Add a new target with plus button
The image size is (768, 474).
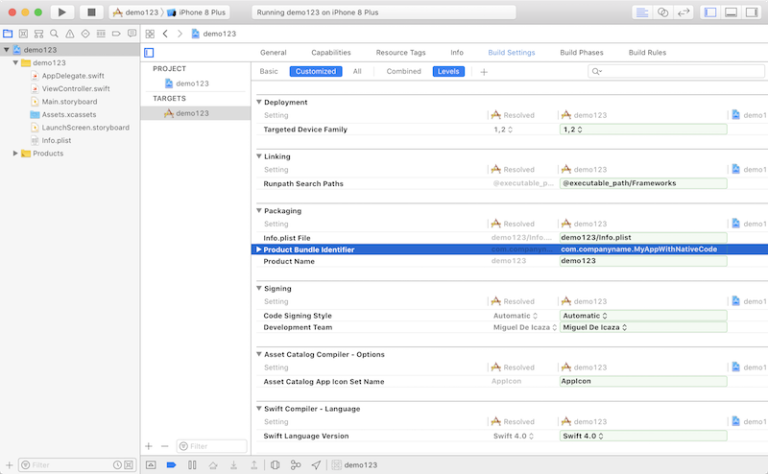click(149, 446)
